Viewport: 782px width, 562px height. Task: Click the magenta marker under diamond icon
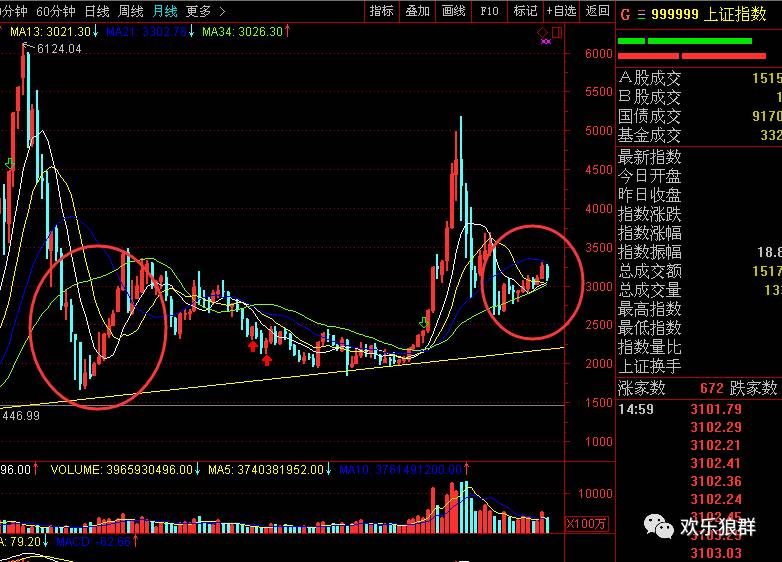coord(545,42)
